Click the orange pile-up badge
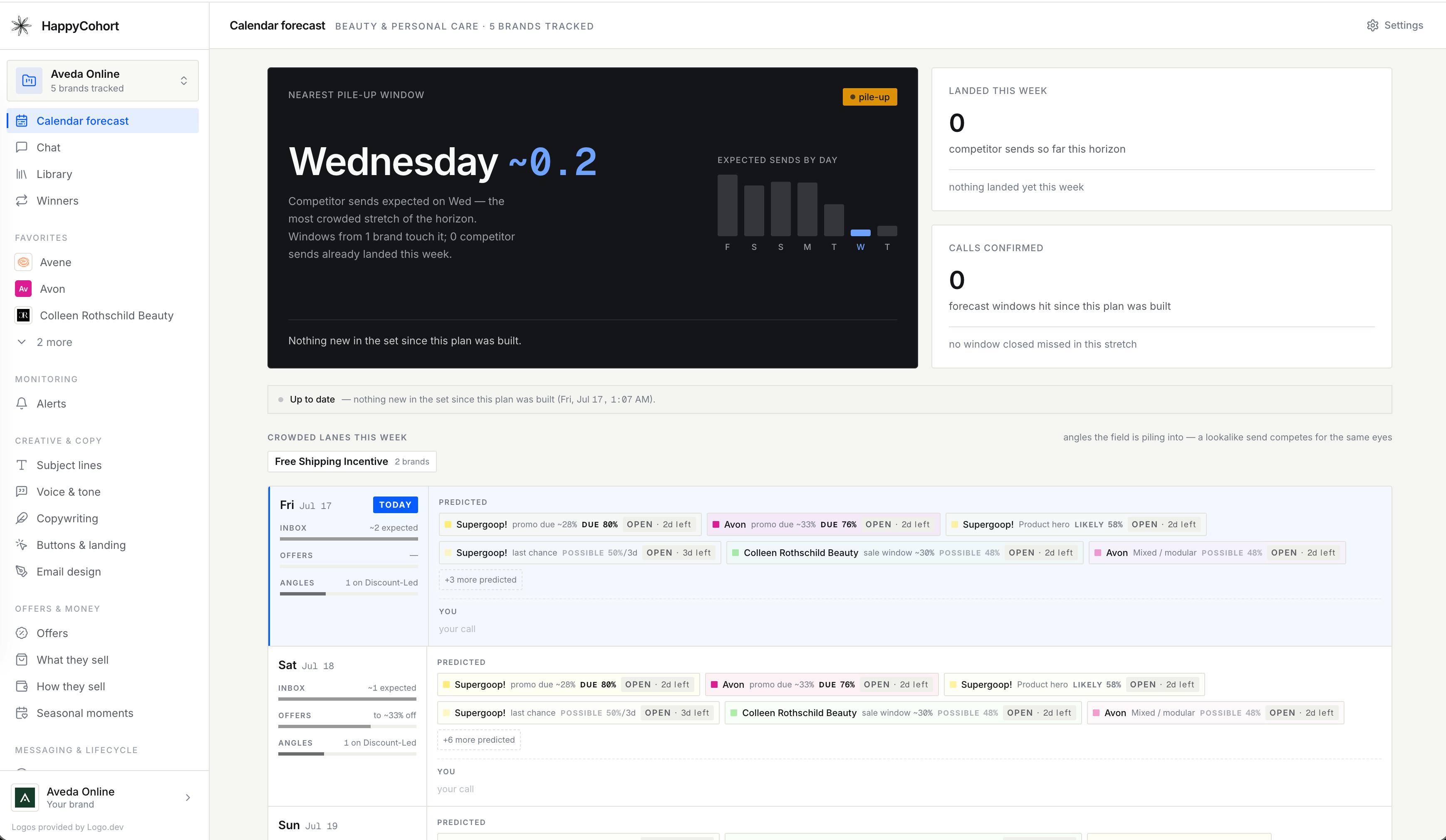 pyautogui.click(x=869, y=97)
